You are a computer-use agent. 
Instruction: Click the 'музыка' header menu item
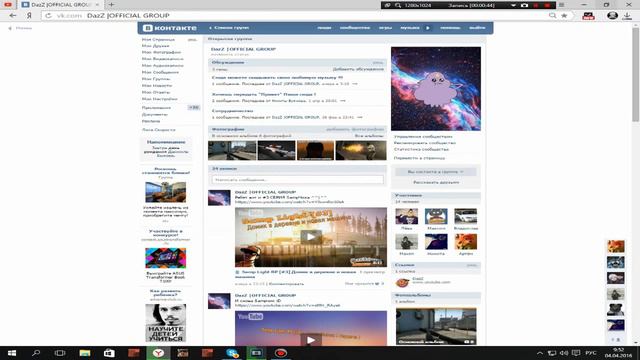coord(410,28)
